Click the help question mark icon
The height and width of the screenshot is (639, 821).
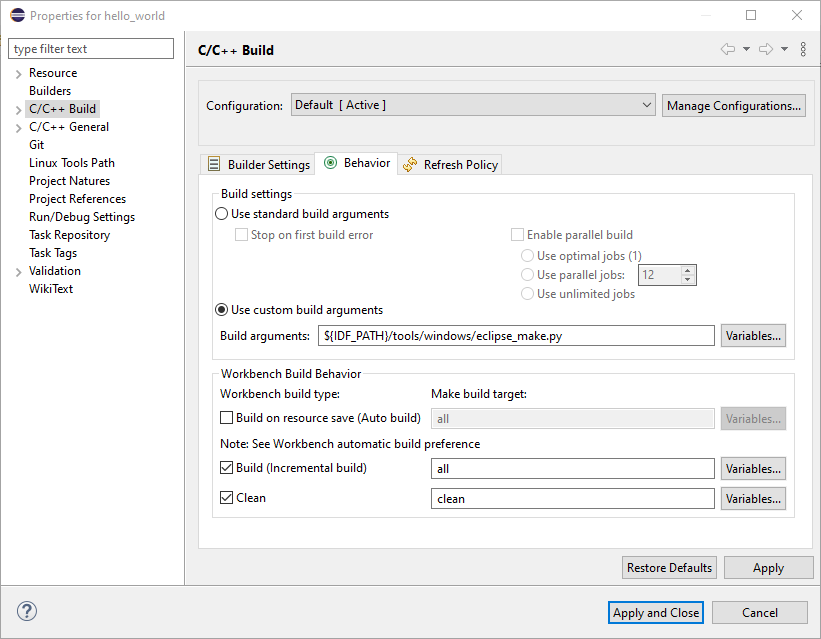(27, 611)
